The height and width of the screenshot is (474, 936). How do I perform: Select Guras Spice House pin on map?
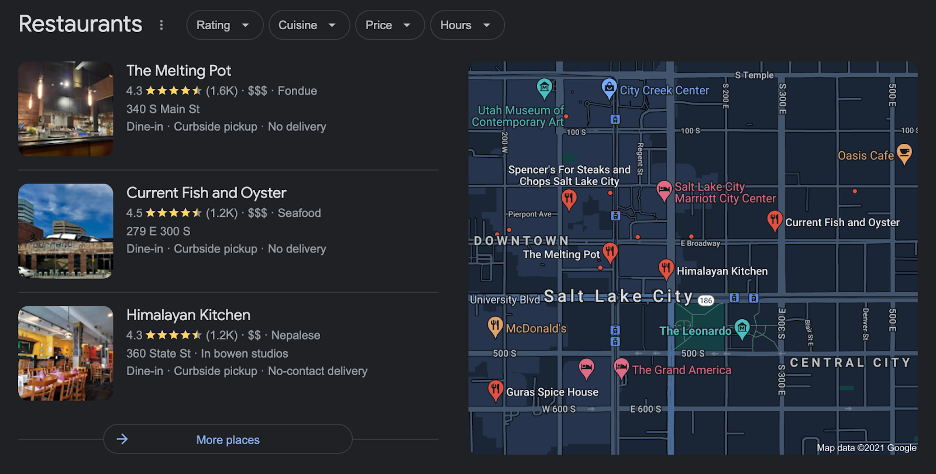495,391
